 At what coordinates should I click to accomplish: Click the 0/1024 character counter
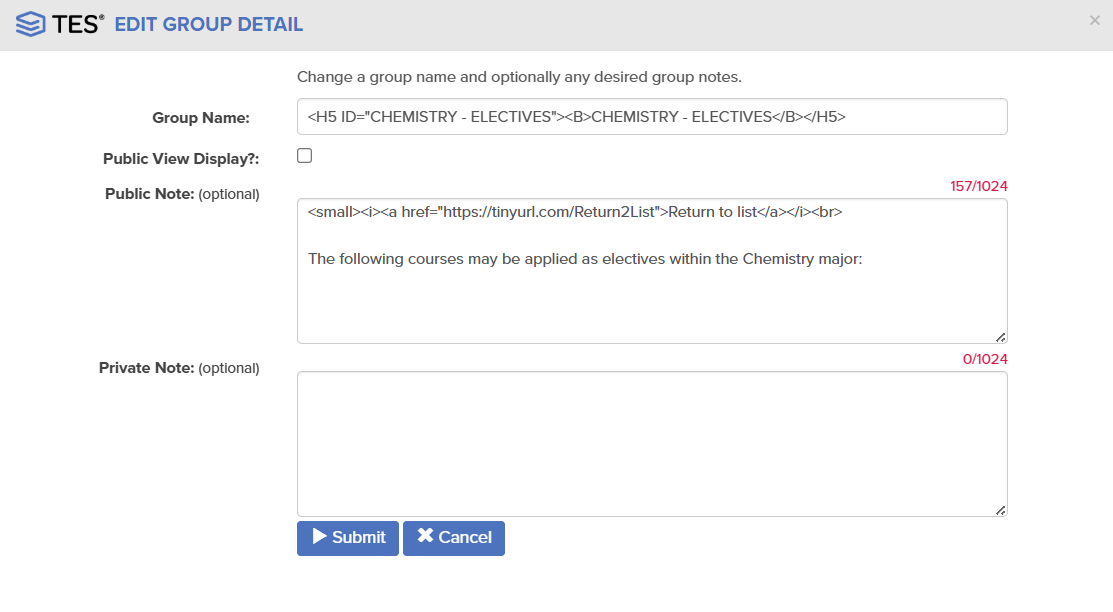pyautogui.click(x=985, y=359)
